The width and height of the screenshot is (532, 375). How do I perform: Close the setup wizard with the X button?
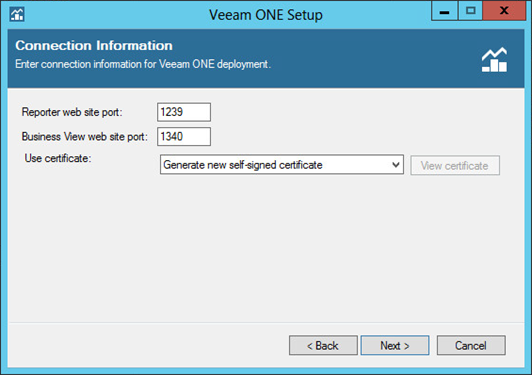(504, 11)
